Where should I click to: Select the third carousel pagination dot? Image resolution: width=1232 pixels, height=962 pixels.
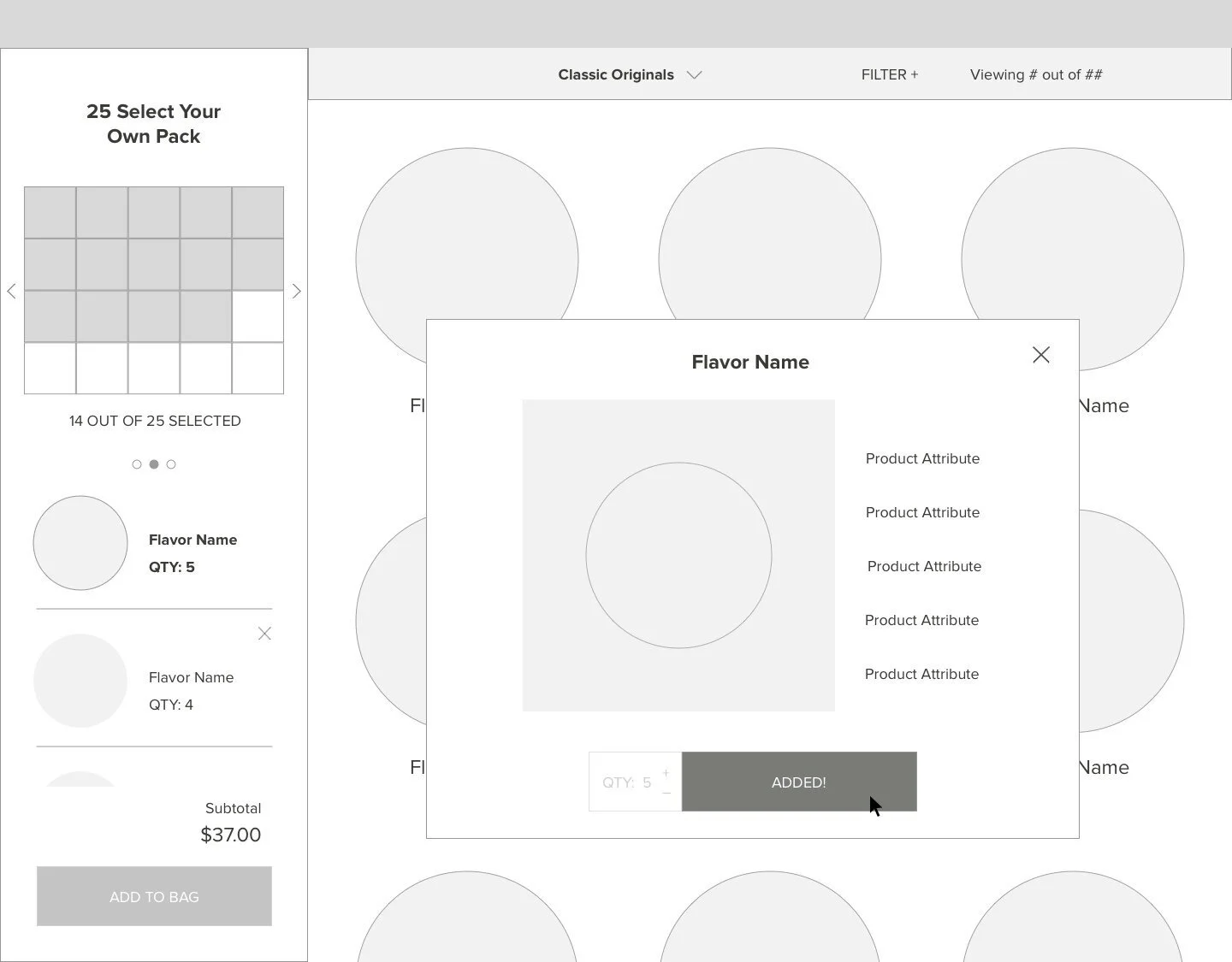[x=171, y=464]
